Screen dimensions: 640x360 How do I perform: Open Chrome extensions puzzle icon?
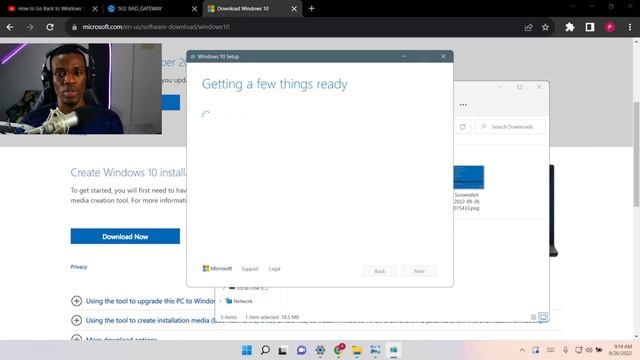point(570,27)
